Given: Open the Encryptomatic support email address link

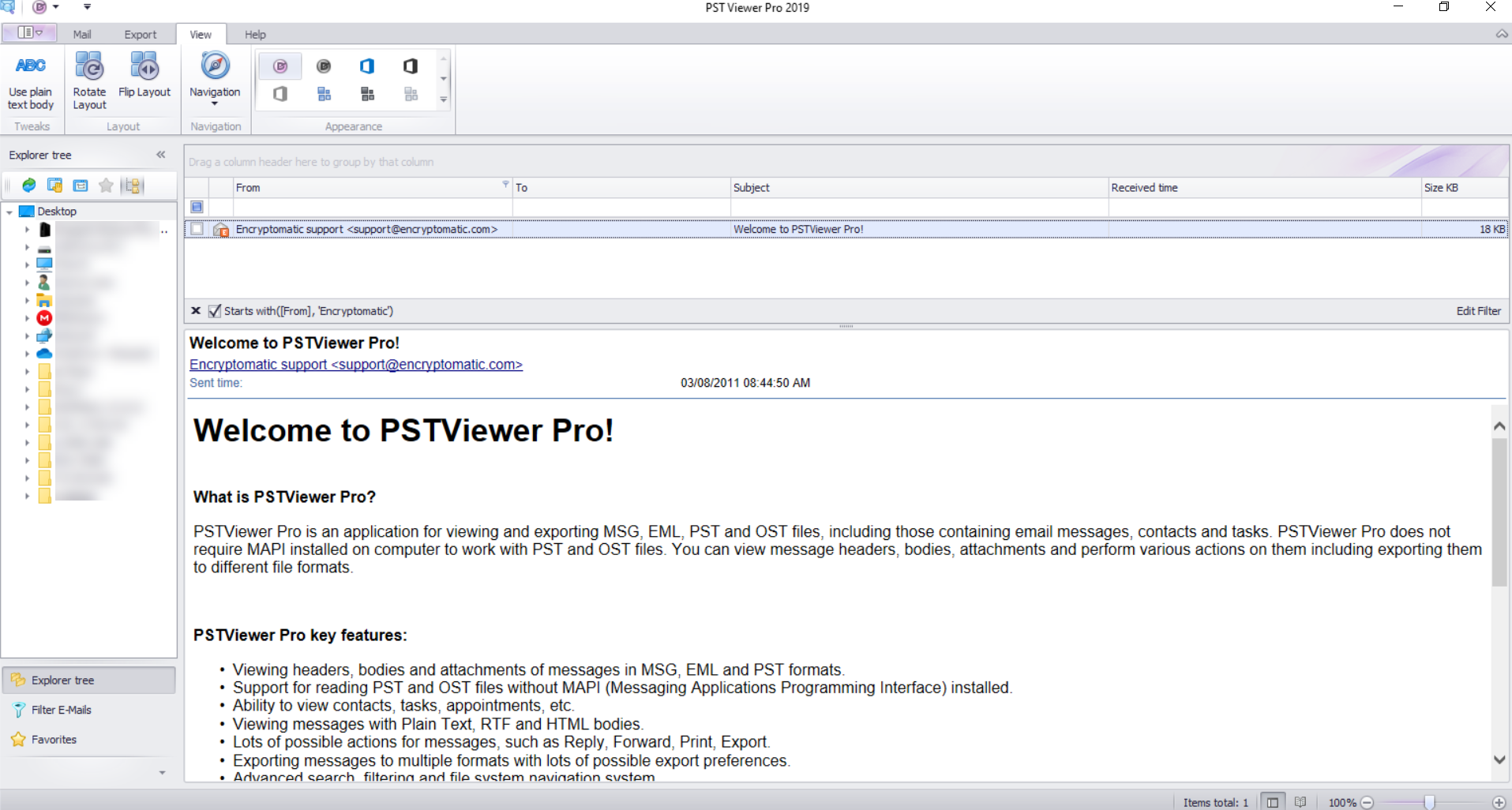Looking at the screenshot, I should [355, 364].
